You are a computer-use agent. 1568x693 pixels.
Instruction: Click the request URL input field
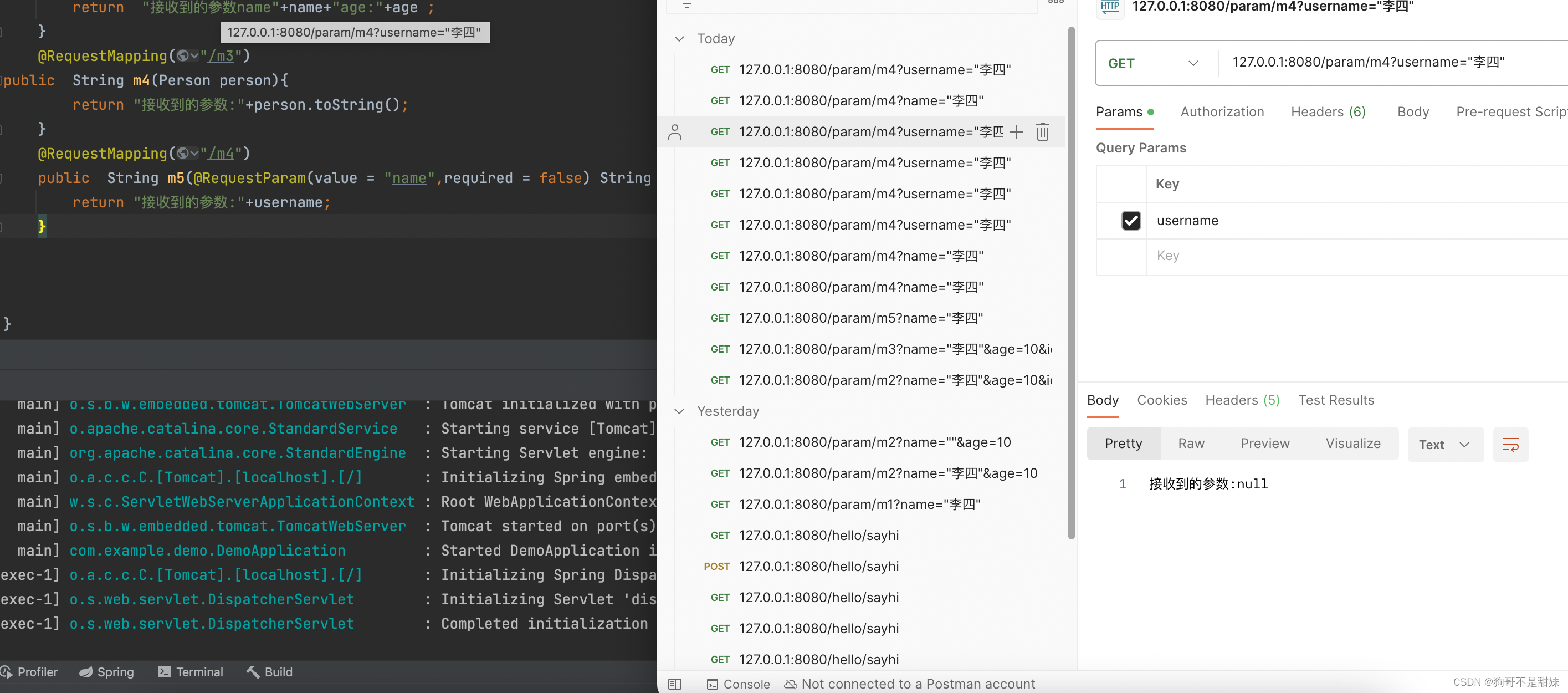pos(1393,63)
